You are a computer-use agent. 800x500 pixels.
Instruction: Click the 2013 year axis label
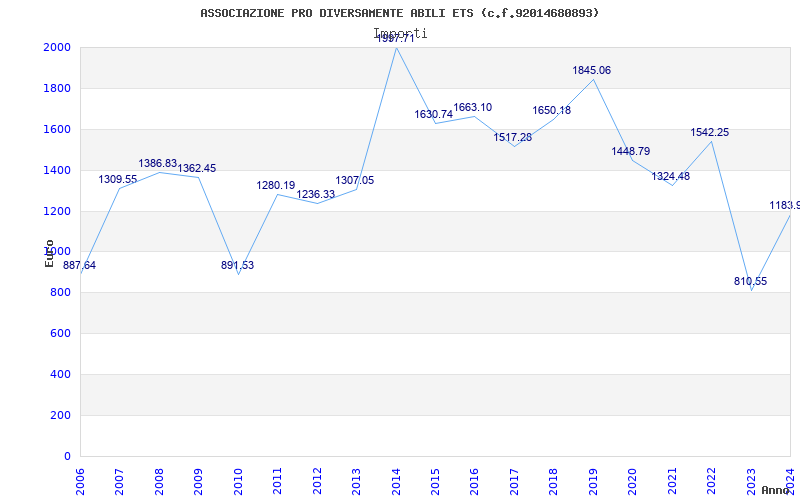point(356,482)
